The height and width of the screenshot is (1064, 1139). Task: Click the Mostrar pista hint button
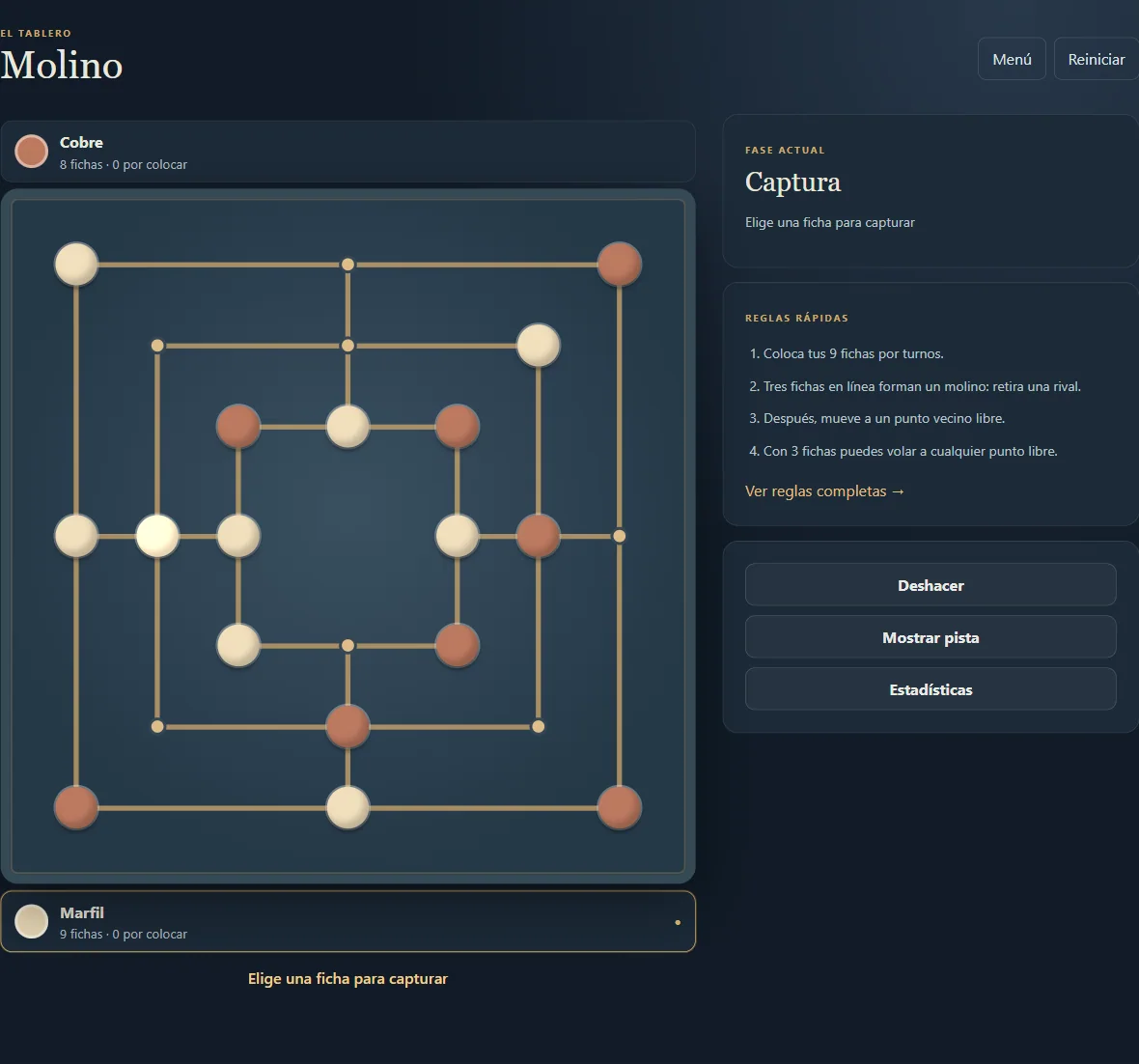point(931,637)
